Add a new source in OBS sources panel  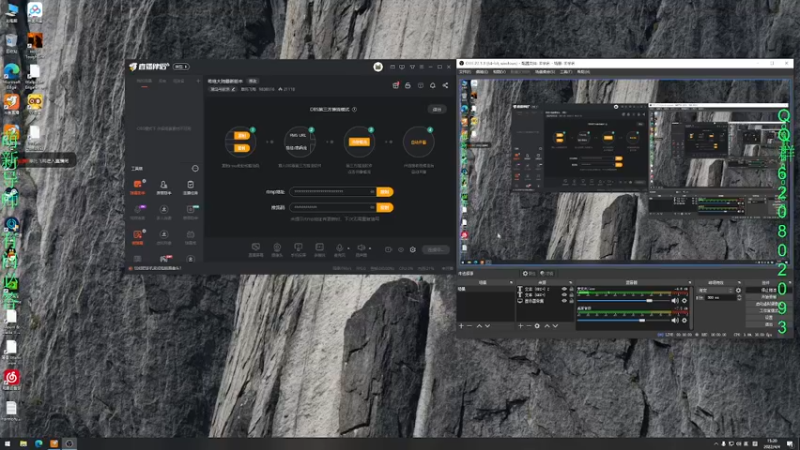pos(520,326)
